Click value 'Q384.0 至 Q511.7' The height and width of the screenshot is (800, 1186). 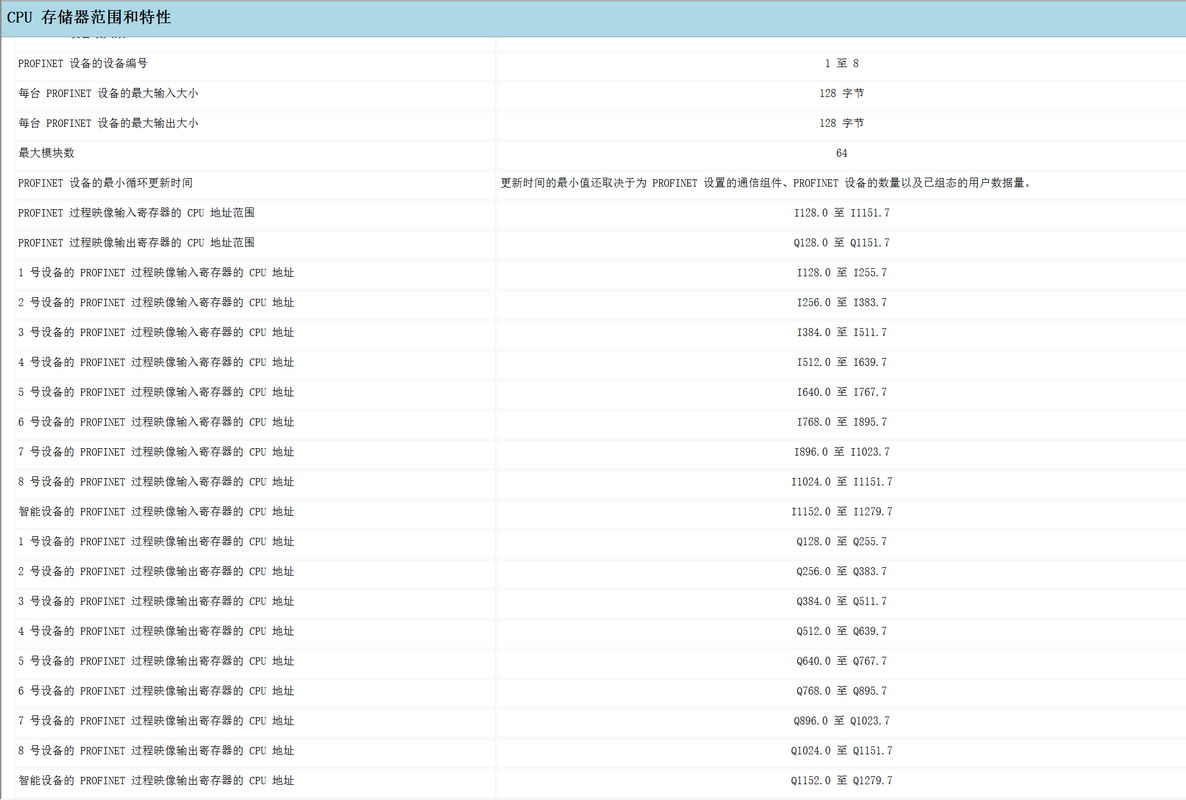(842, 601)
